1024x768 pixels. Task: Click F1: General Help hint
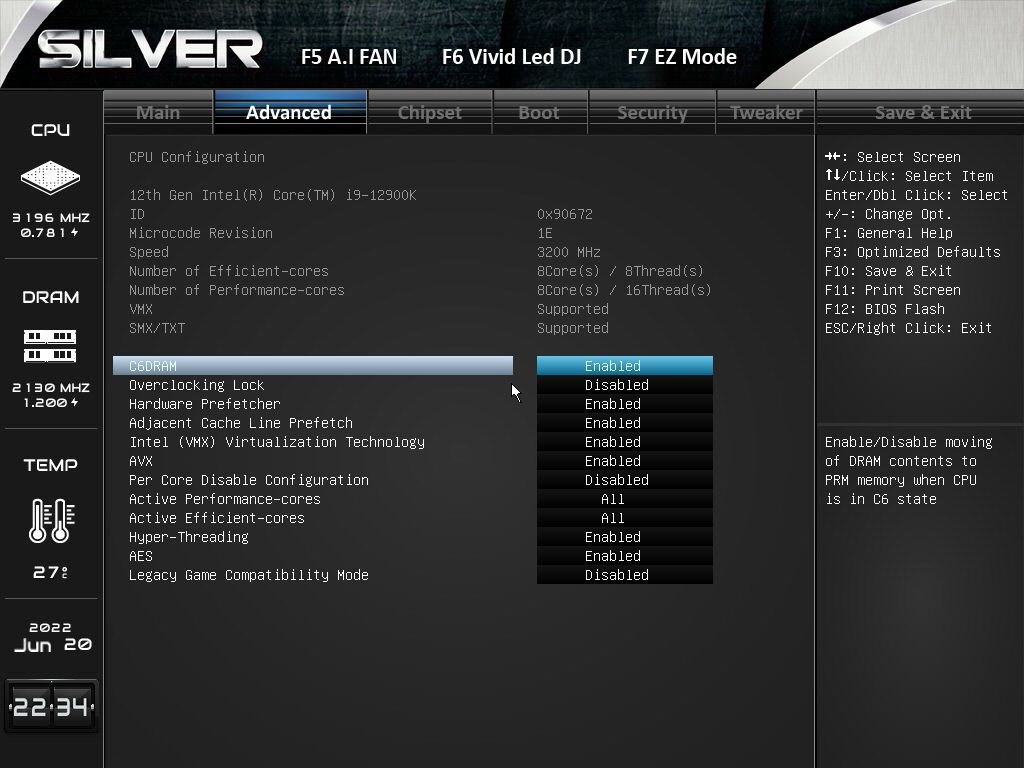(x=888, y=232)
